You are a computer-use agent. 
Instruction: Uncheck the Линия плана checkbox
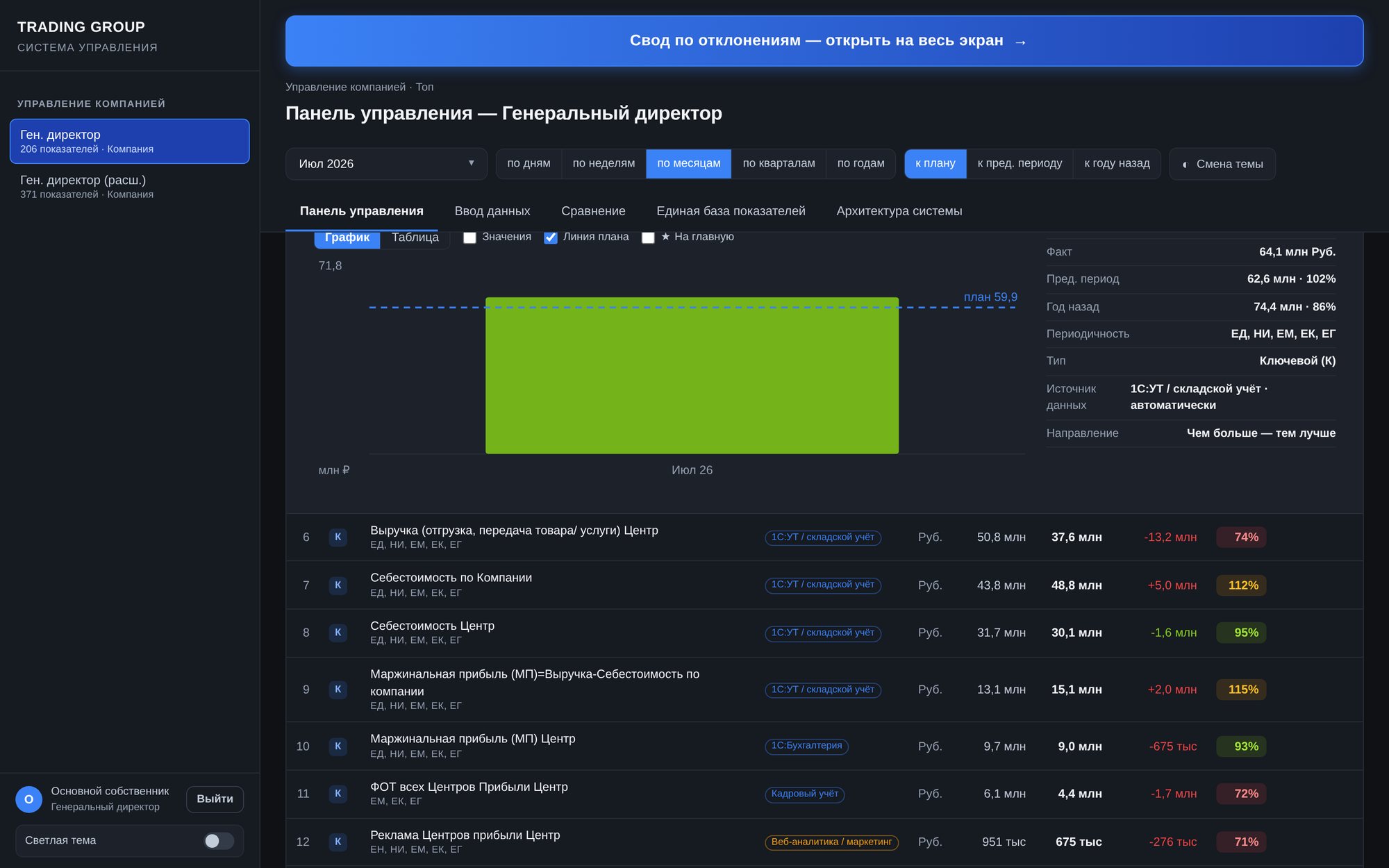550,237
